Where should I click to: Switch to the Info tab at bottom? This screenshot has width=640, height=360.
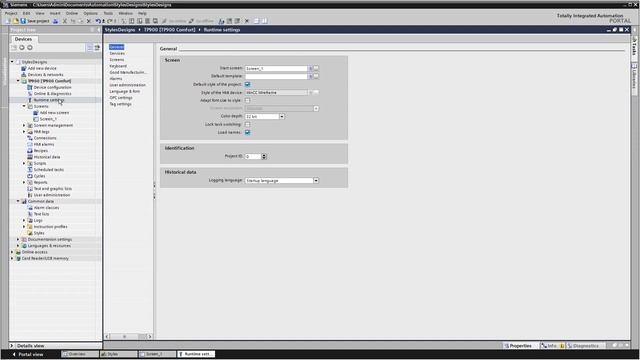tap(552, 346)
